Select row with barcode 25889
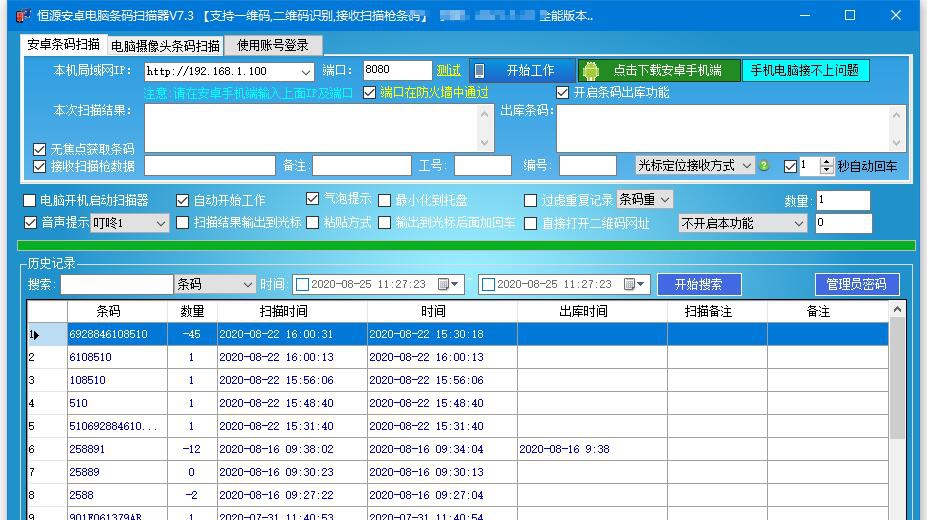927x520 pixels. [x=458, y=473]
